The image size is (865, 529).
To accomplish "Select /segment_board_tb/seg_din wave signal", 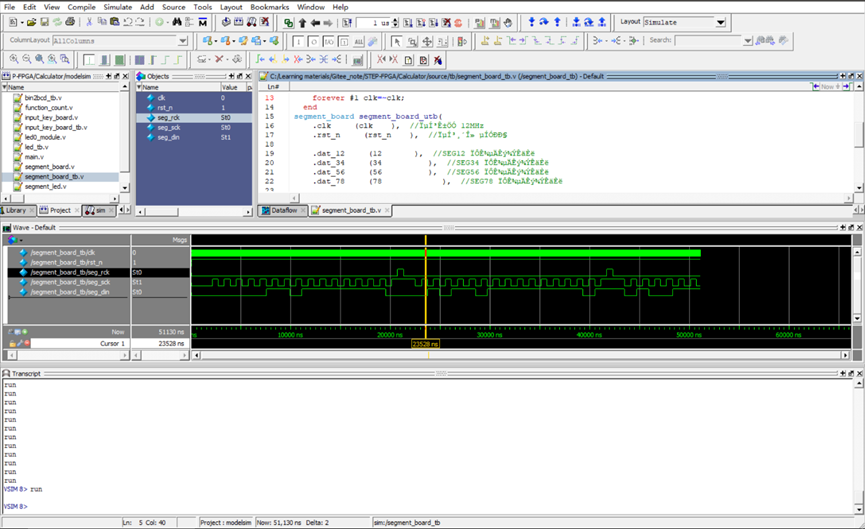I will pyautogui.click(x=70, y=292).
